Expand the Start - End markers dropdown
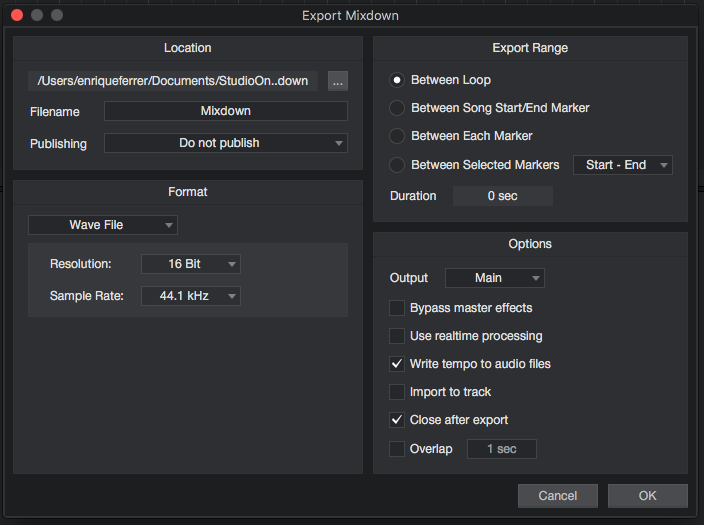This screenshot has width=704, height=525. (x=622, y=165)
